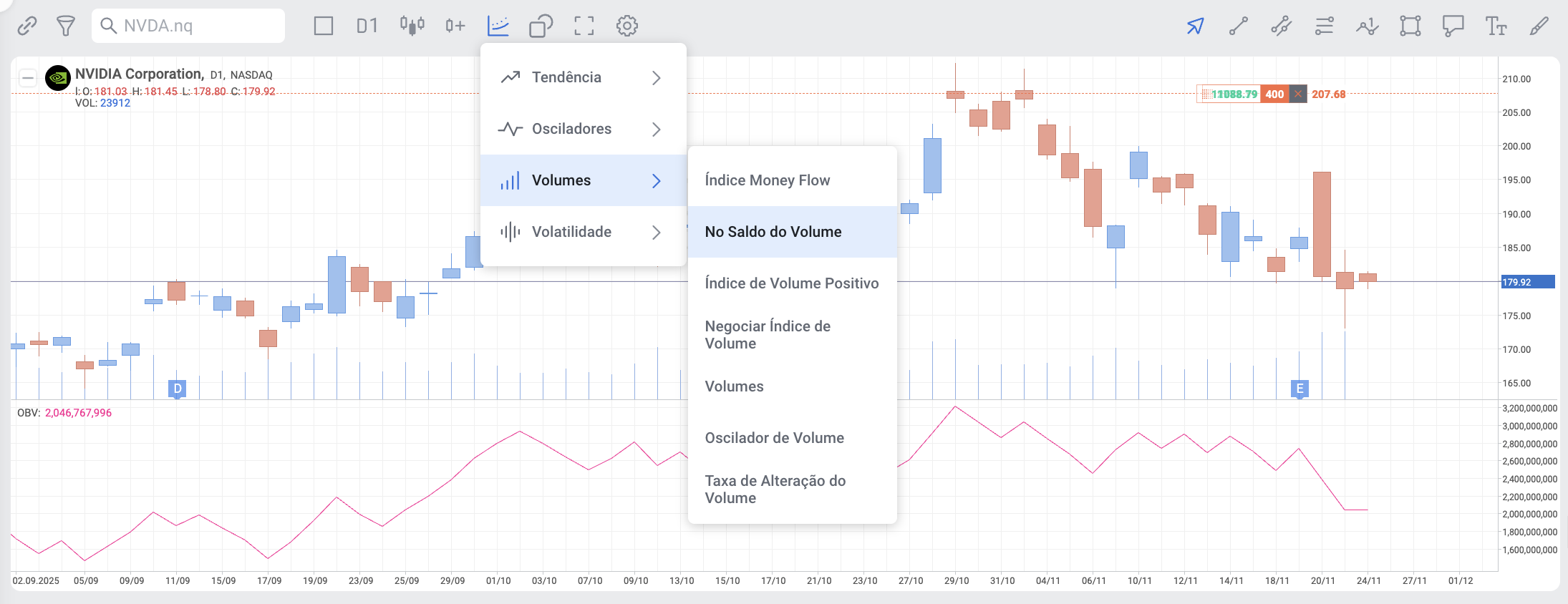The width and height of the screenshot is (1568, 604).
Task: Add the No Saldo do Volume indicator
Action: [x=793, y=232]
